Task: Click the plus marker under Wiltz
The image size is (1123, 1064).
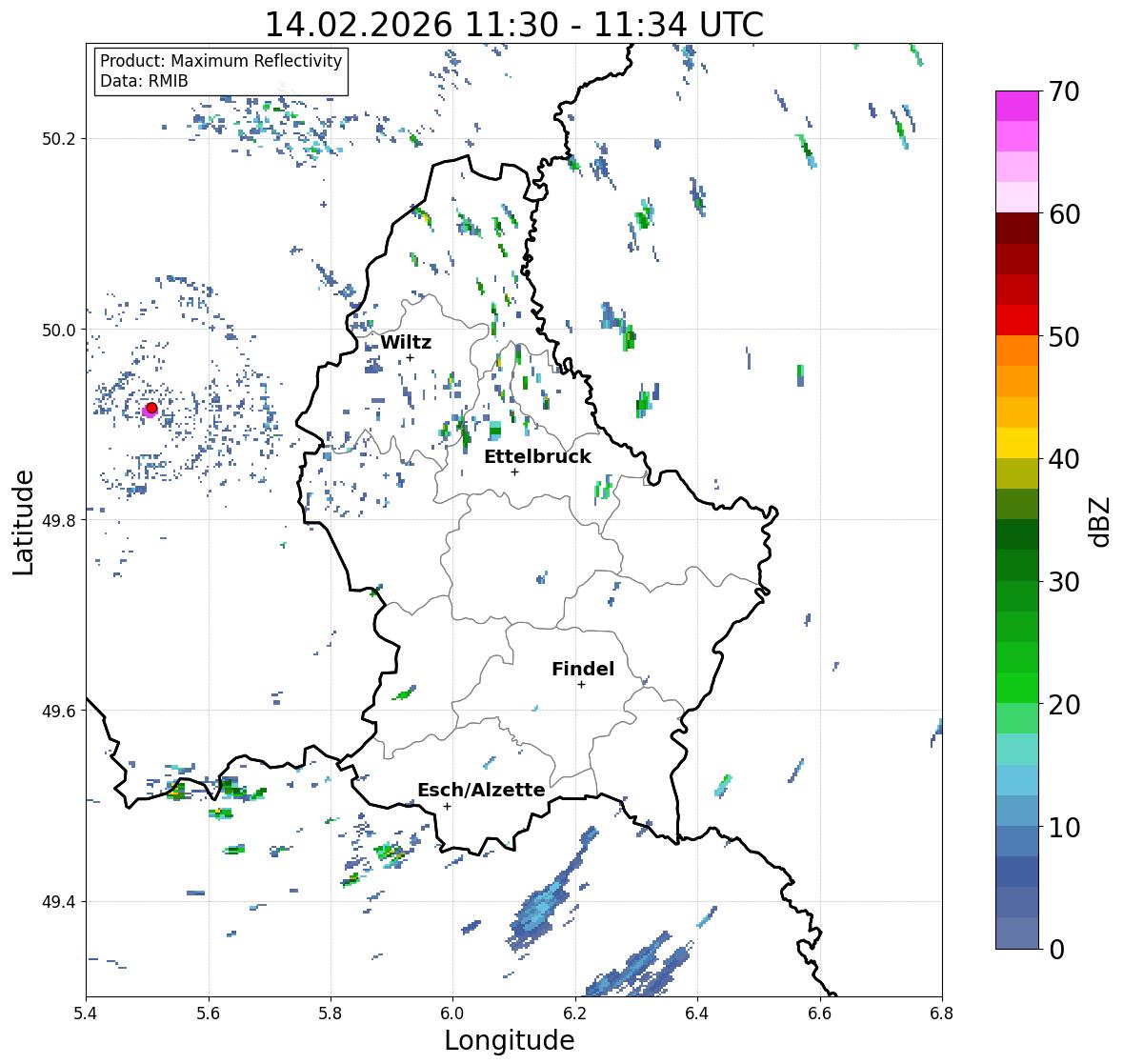Action: 411,357
